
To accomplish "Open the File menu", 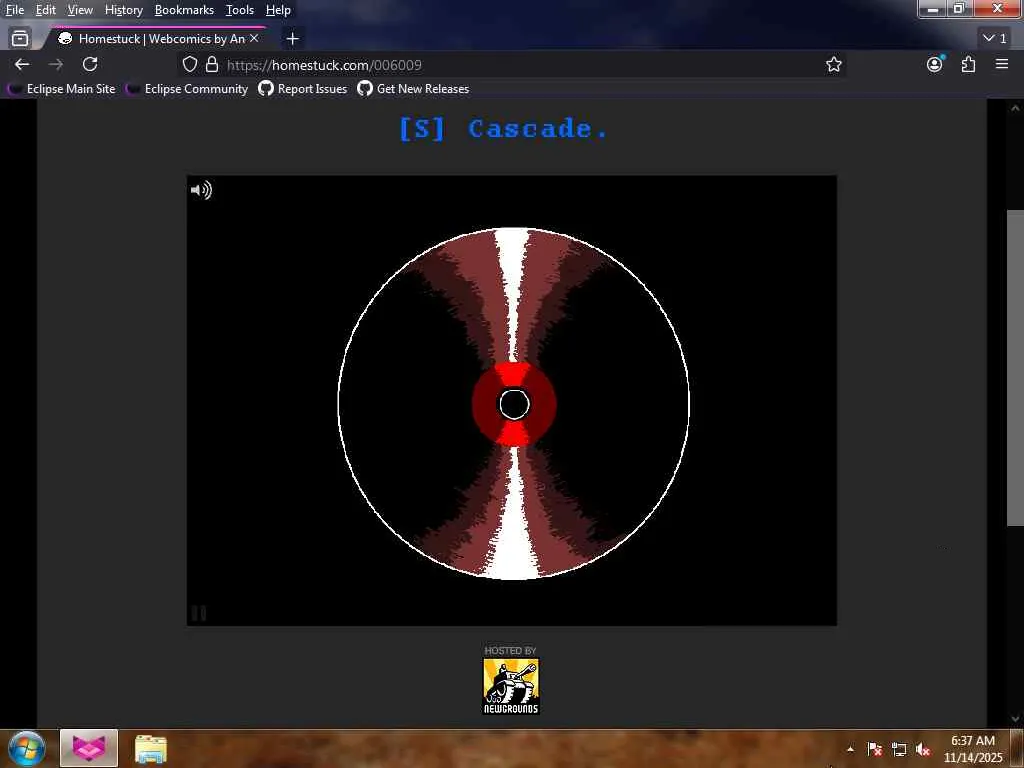I will point(15,10).
